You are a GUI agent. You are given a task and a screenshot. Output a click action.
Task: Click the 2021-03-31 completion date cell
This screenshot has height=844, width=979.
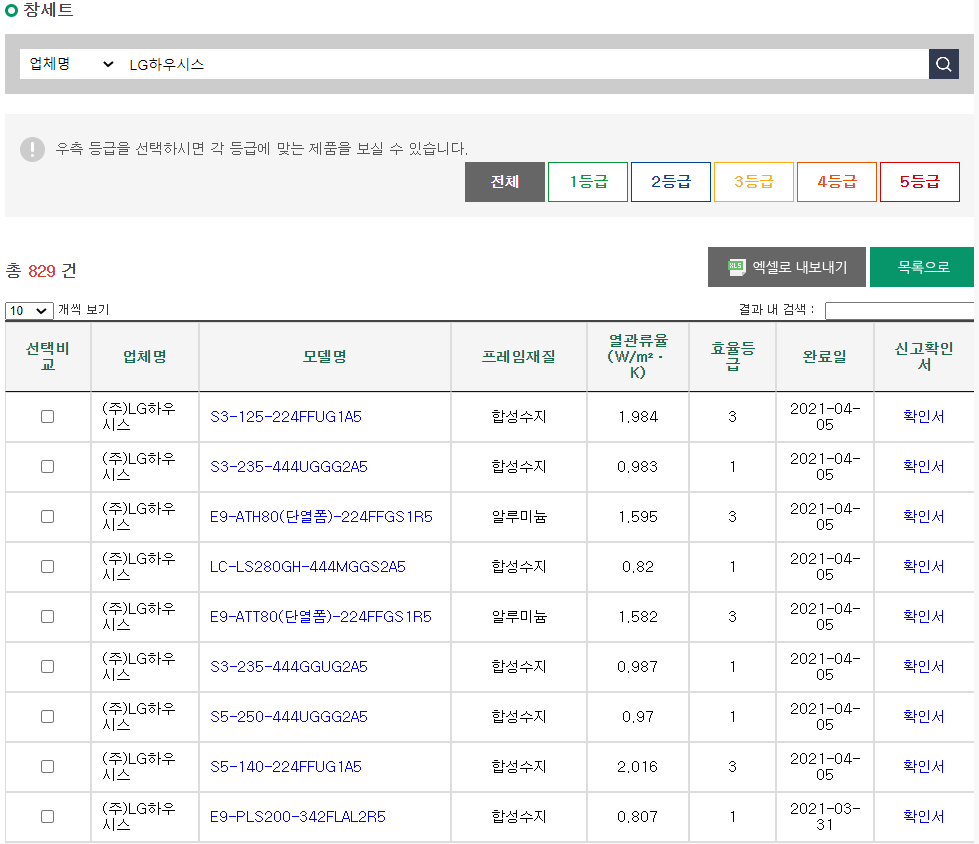[825, 817]
